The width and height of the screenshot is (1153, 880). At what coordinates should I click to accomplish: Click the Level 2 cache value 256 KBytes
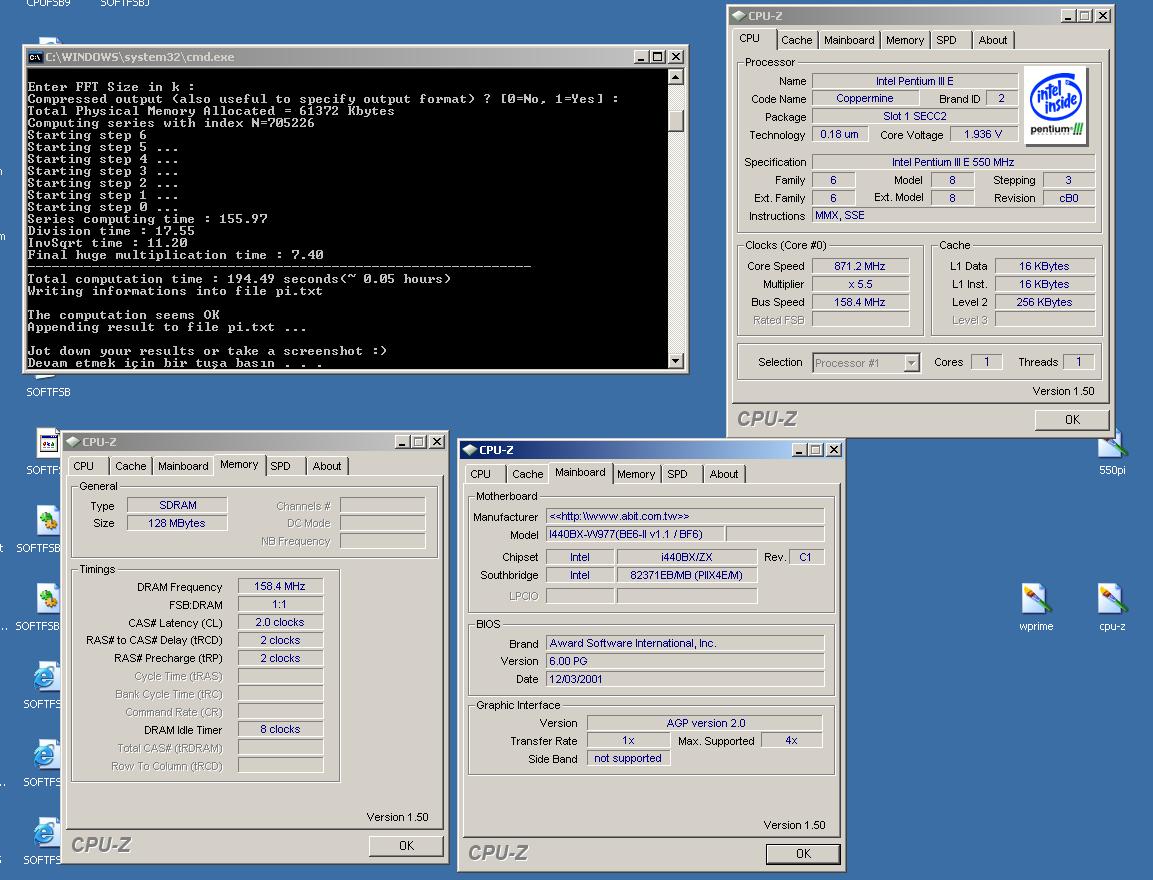[x=1044, y=302]
